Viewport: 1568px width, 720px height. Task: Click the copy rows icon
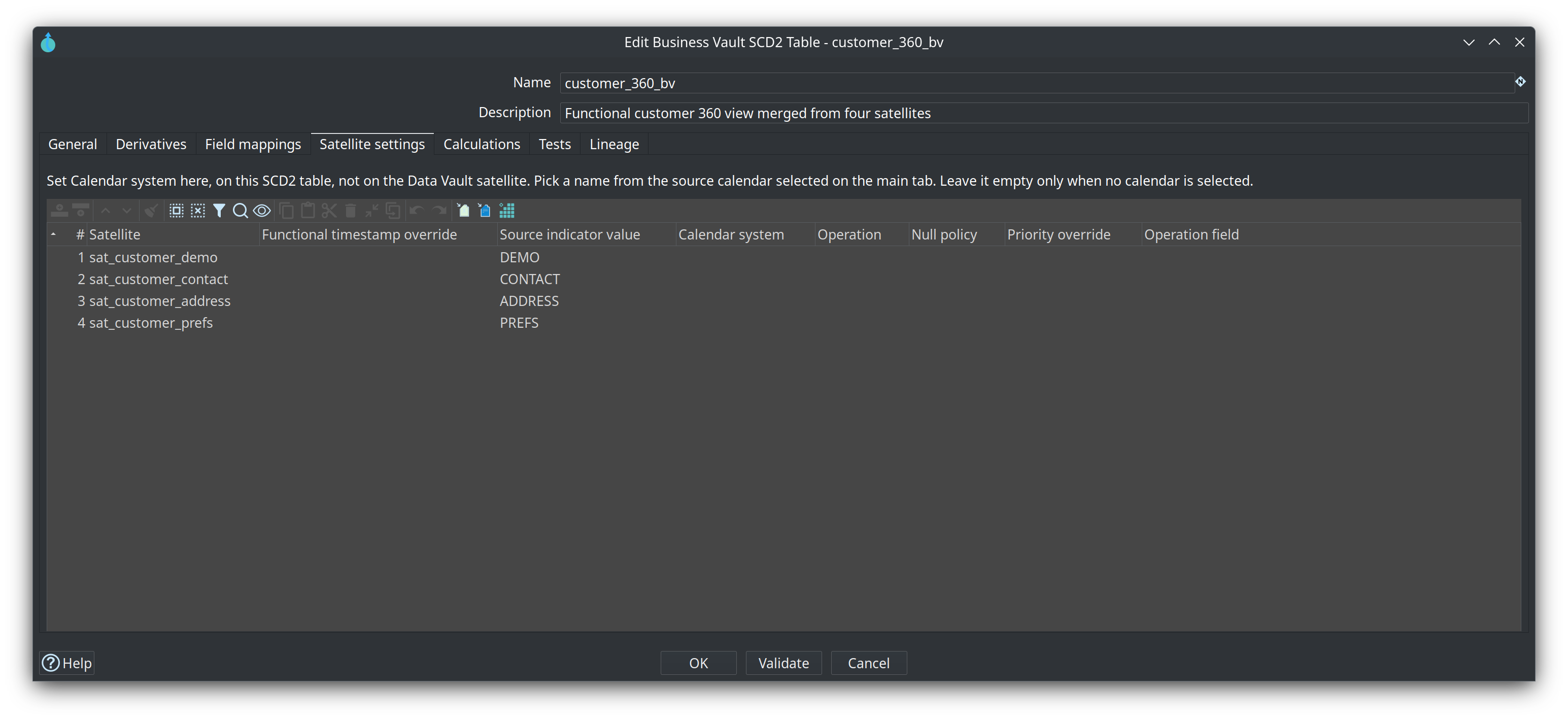287,211
